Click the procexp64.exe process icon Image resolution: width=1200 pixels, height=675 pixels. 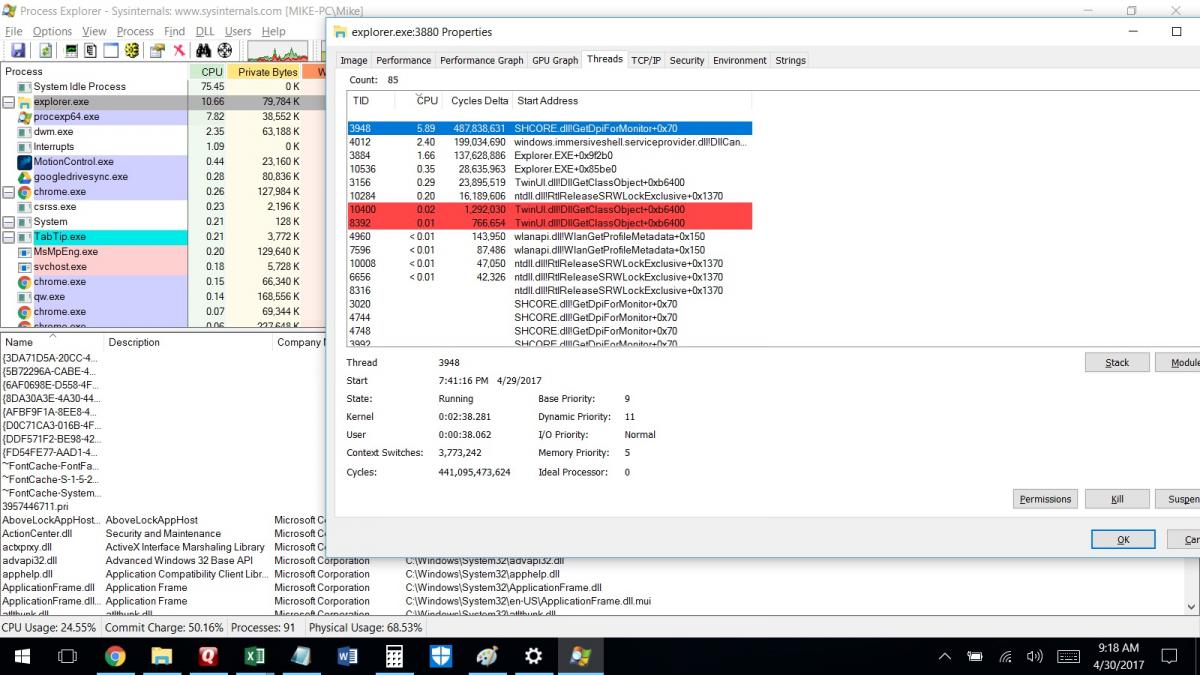pyautogui.click(x=25, y=117)
